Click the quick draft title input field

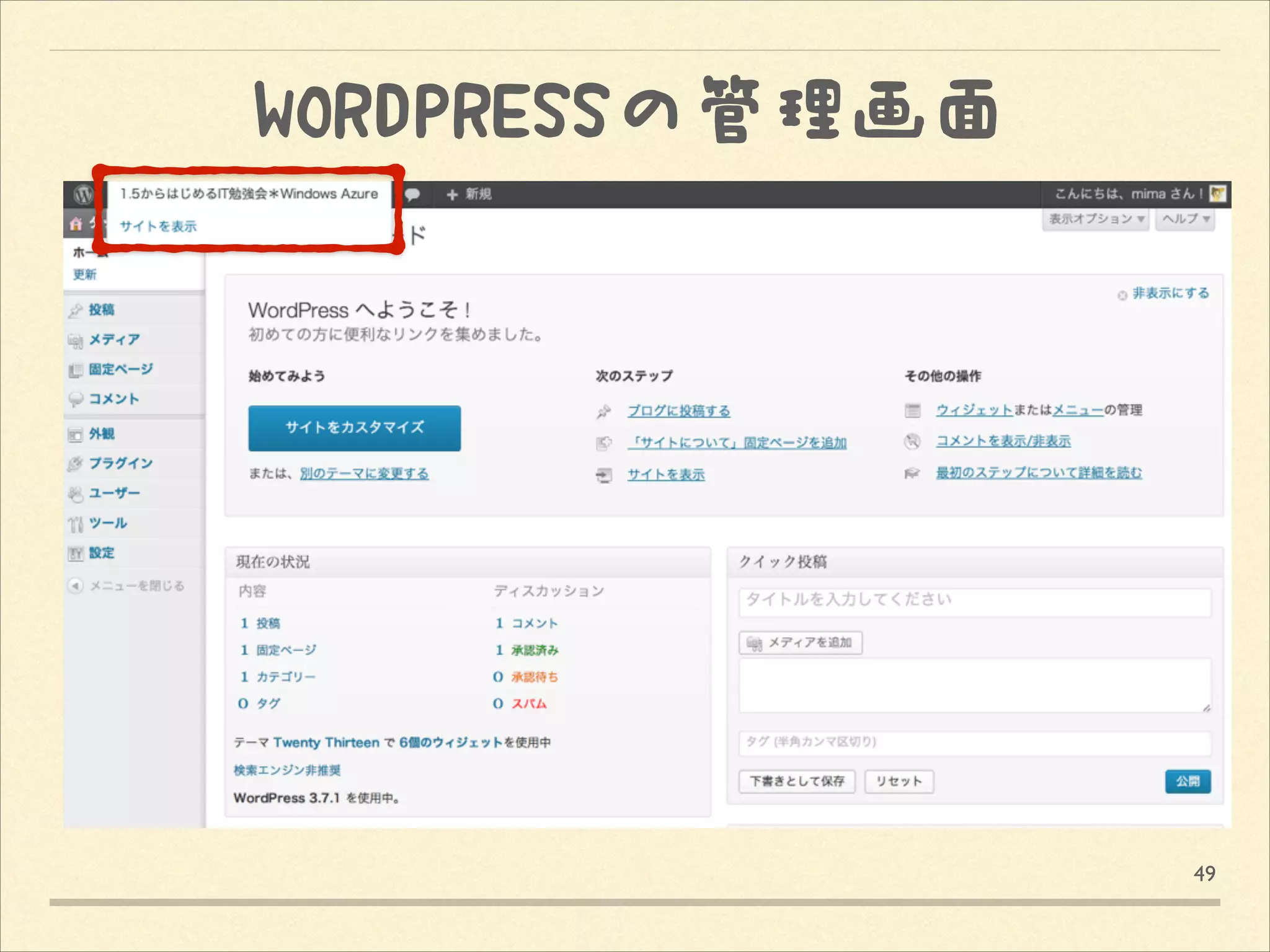coord(974,602)
